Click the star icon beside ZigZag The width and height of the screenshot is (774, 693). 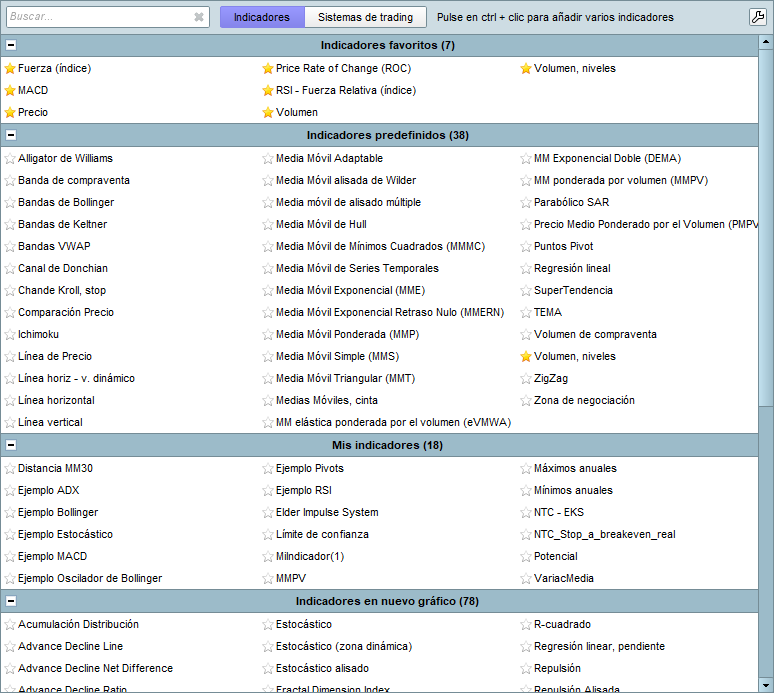526,379
